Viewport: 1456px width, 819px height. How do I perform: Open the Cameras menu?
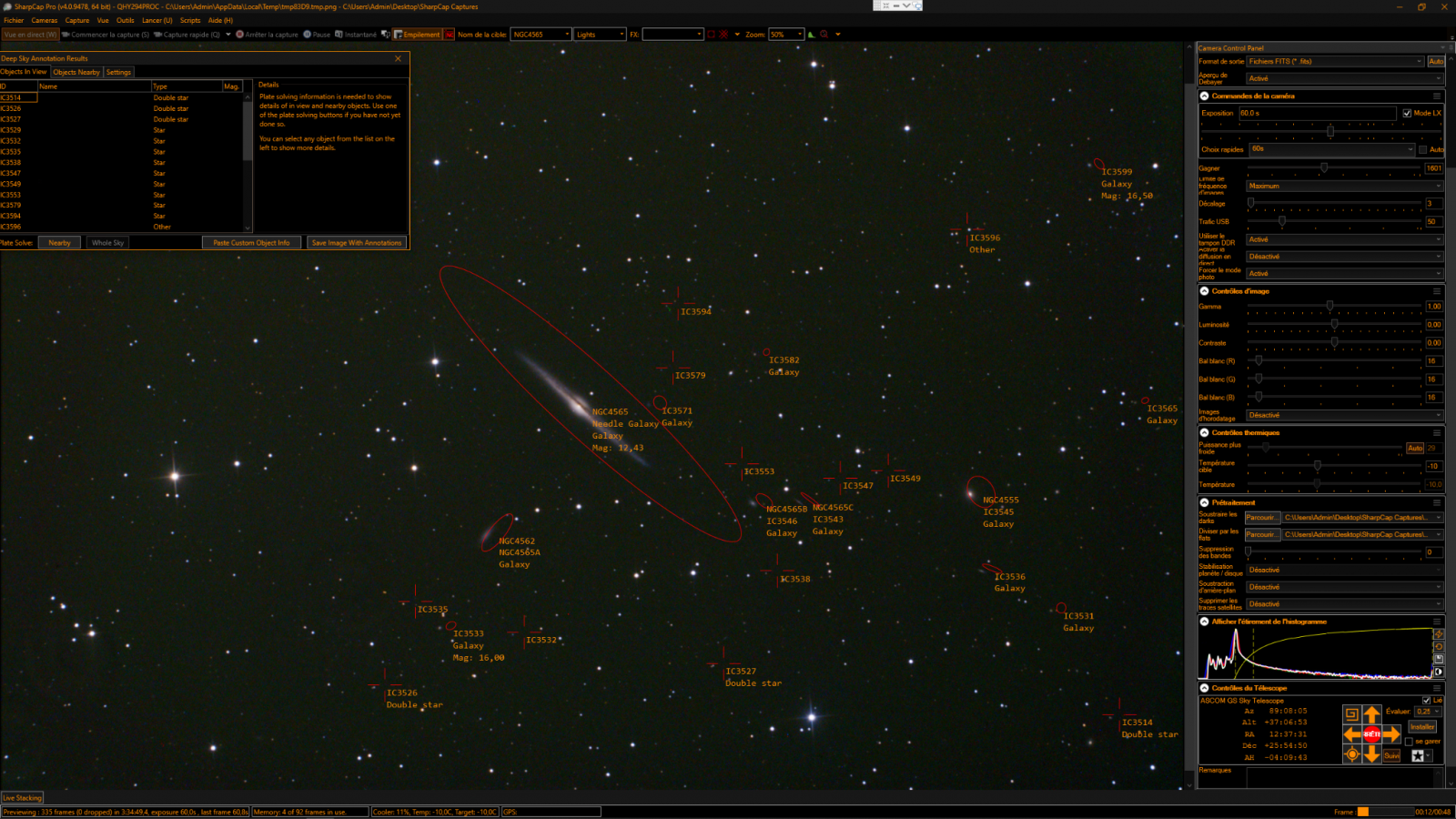coord(45,20)
